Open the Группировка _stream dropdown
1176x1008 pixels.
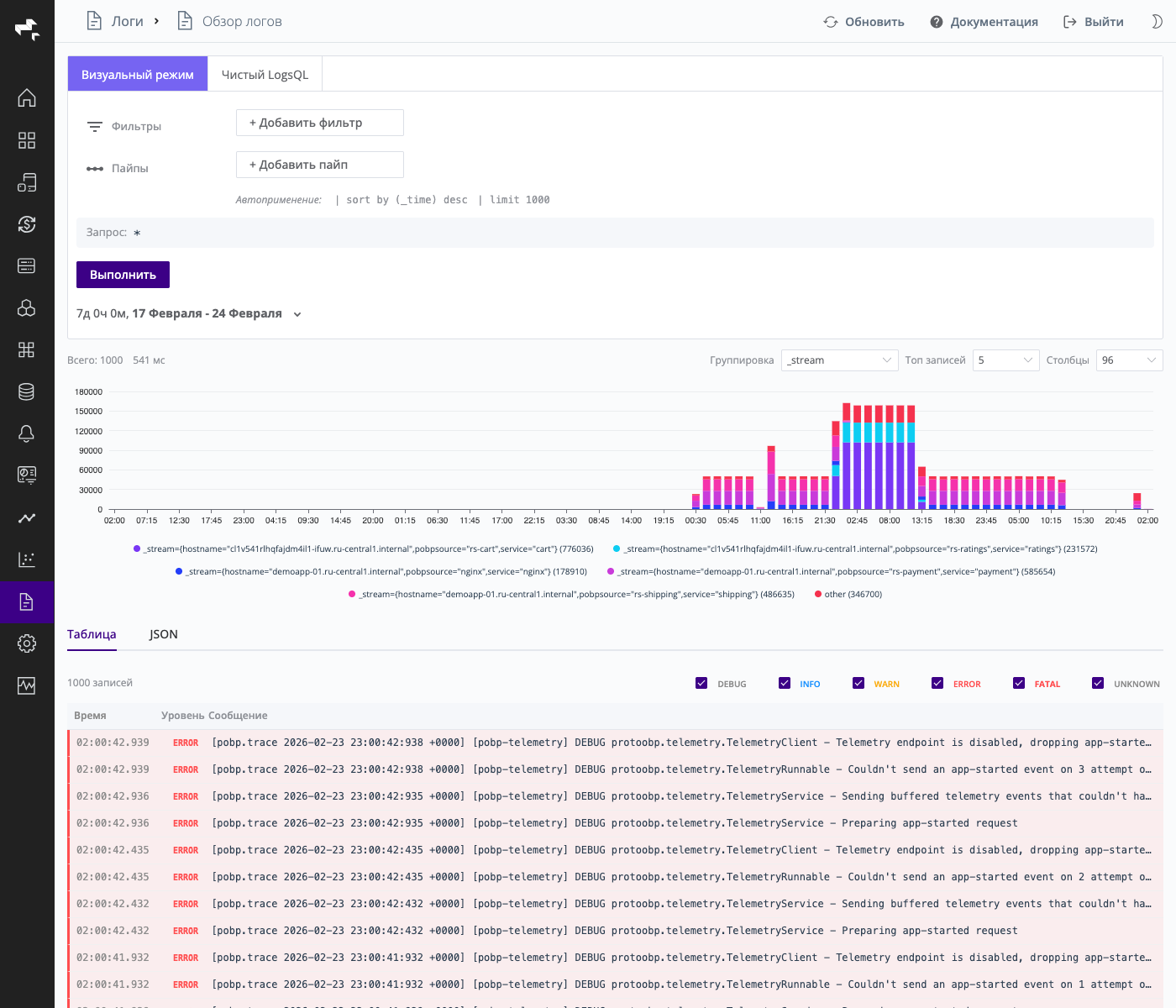click(839, 360)
